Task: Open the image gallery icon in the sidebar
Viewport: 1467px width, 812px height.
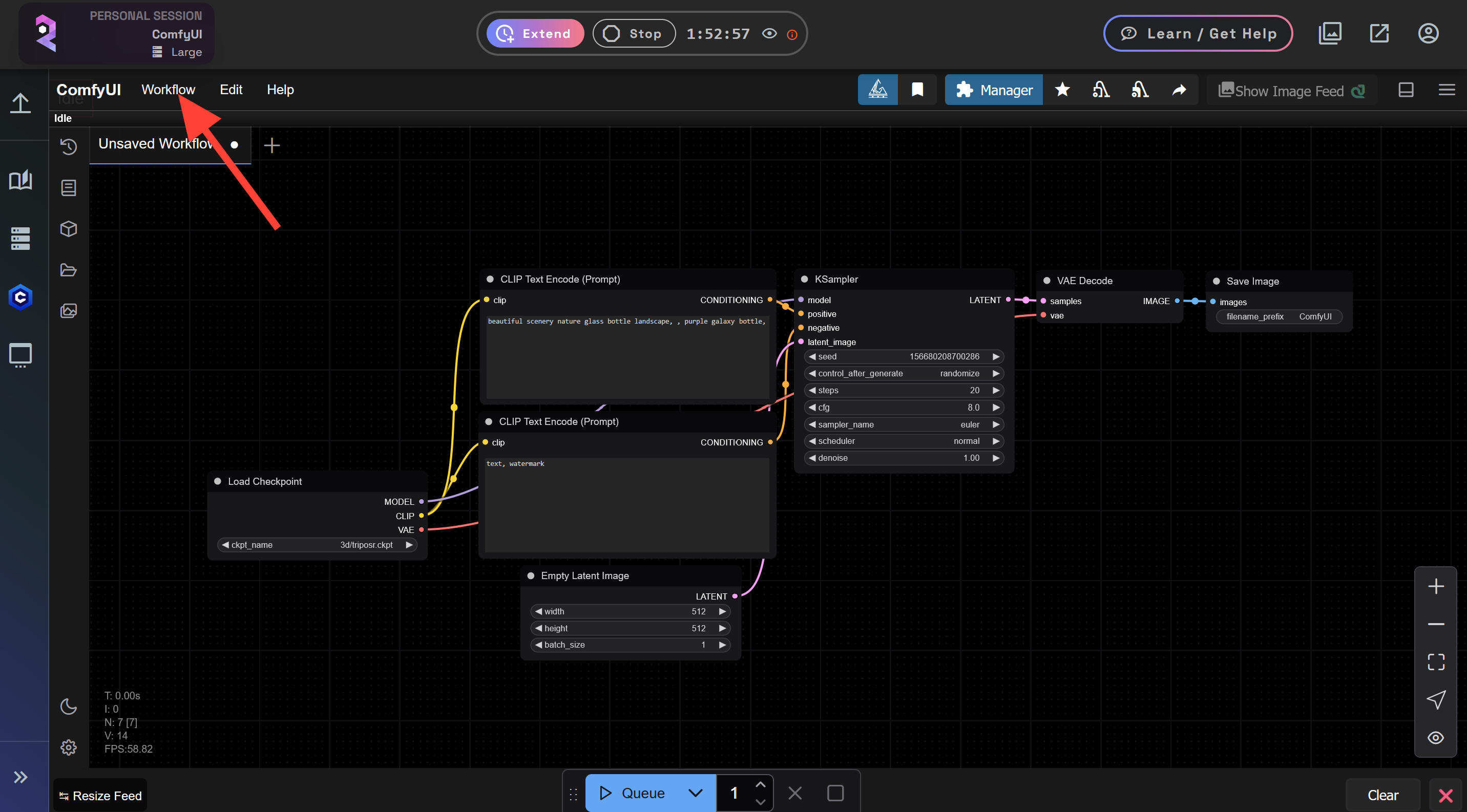Action: pyautogui.click(x=68, y=311)
